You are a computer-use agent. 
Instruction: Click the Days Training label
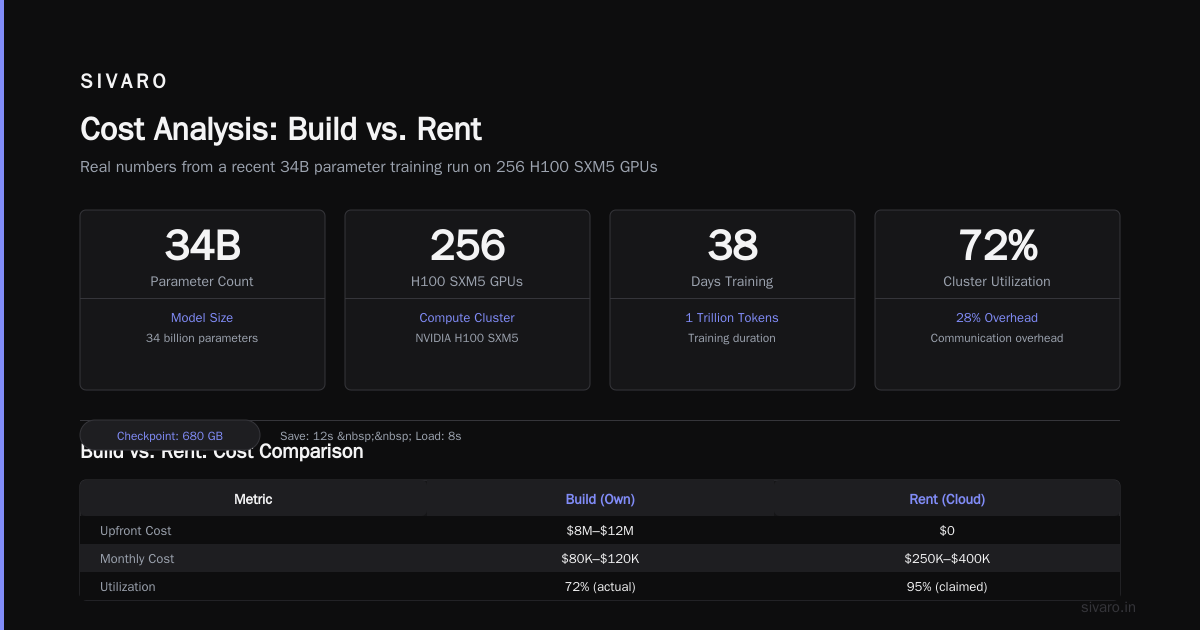[732, 282]
